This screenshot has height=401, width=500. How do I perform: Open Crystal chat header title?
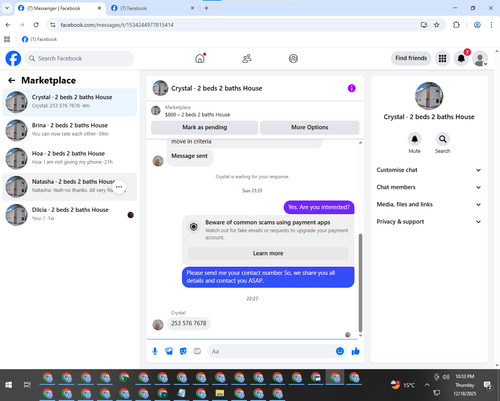click(x=217, y=88)
